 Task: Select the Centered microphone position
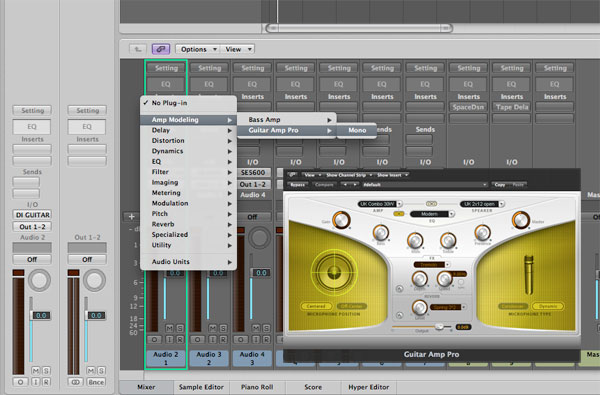click(x=316, y=306)
